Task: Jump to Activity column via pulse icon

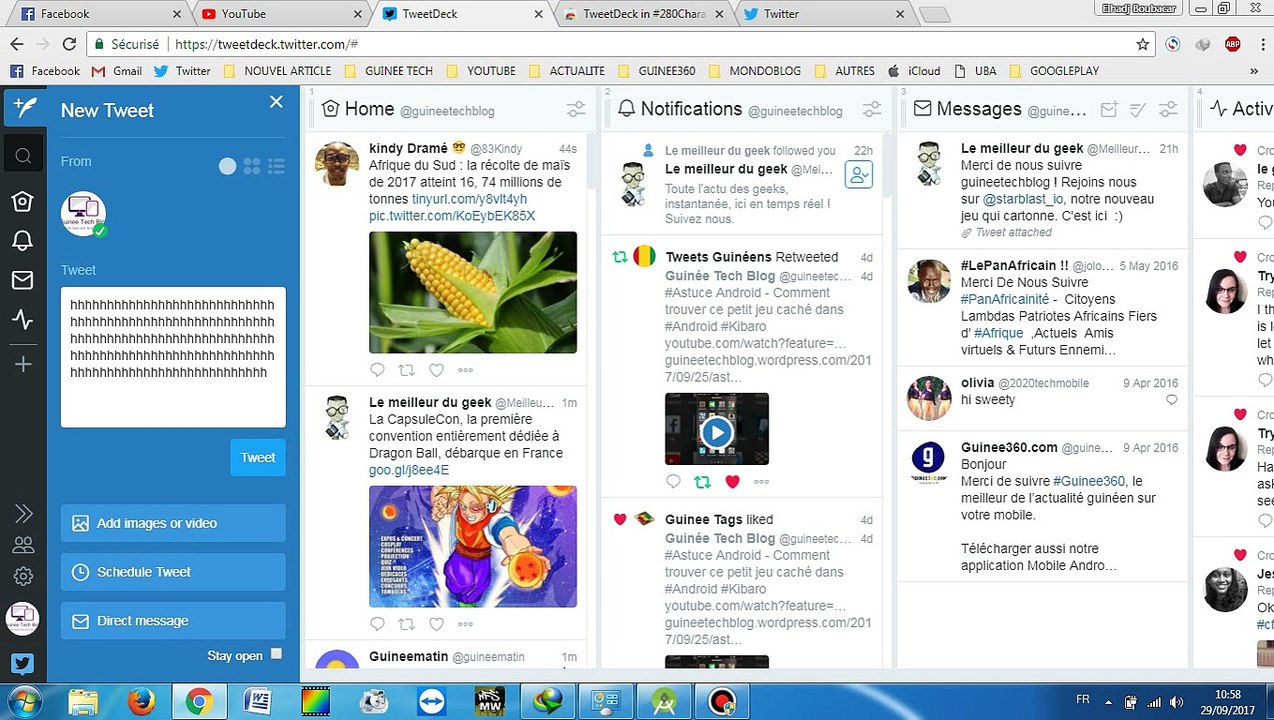Action: tap(22, 320)
